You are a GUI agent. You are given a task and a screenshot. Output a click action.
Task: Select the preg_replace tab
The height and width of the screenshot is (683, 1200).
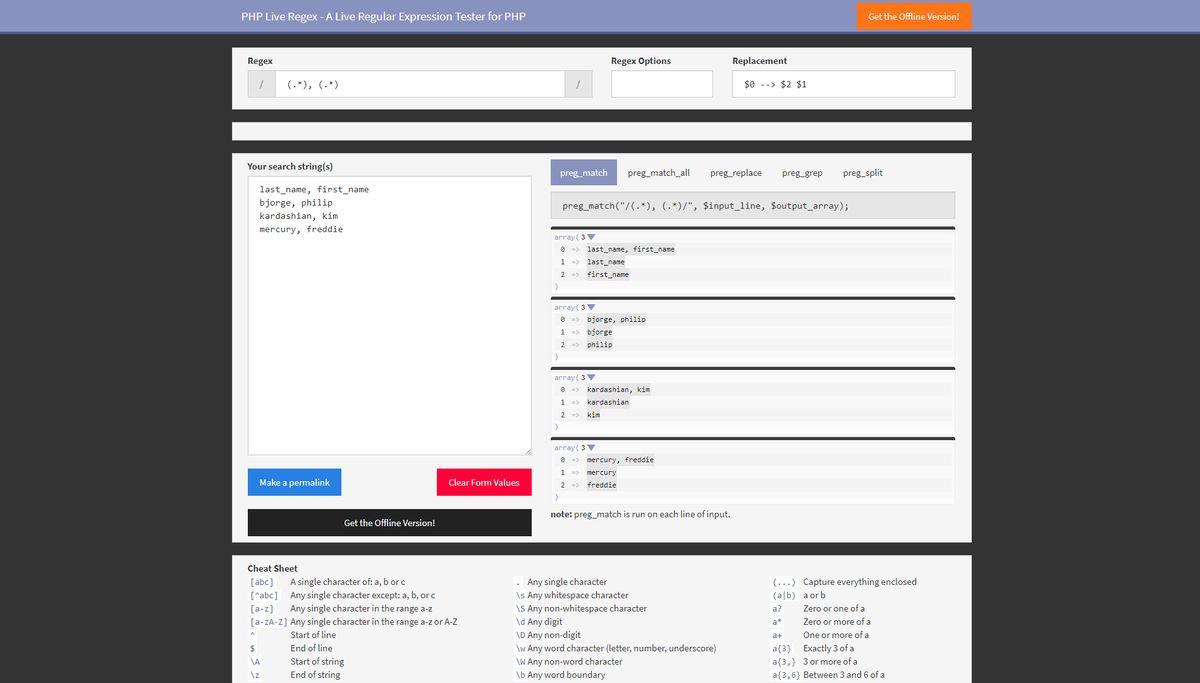pos(735,173)
